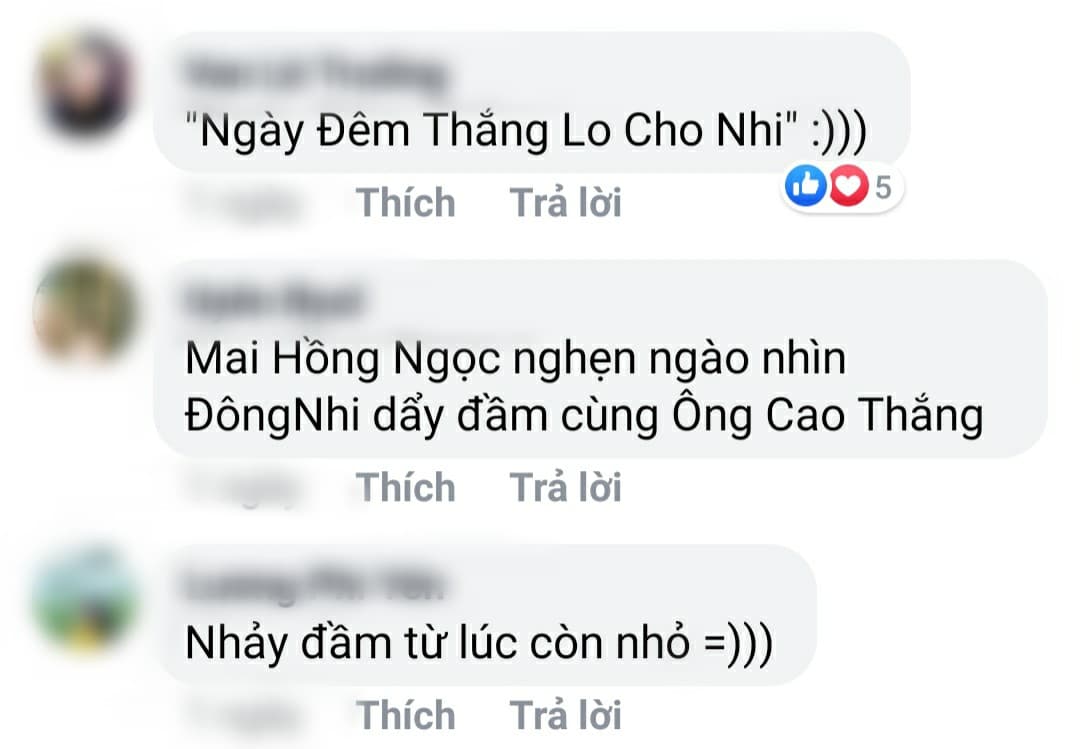Click Trả lời under "Nhảy đầm từ lúc còn nhỏ"
The image size is (1080, 749).
tap(565, 715)
